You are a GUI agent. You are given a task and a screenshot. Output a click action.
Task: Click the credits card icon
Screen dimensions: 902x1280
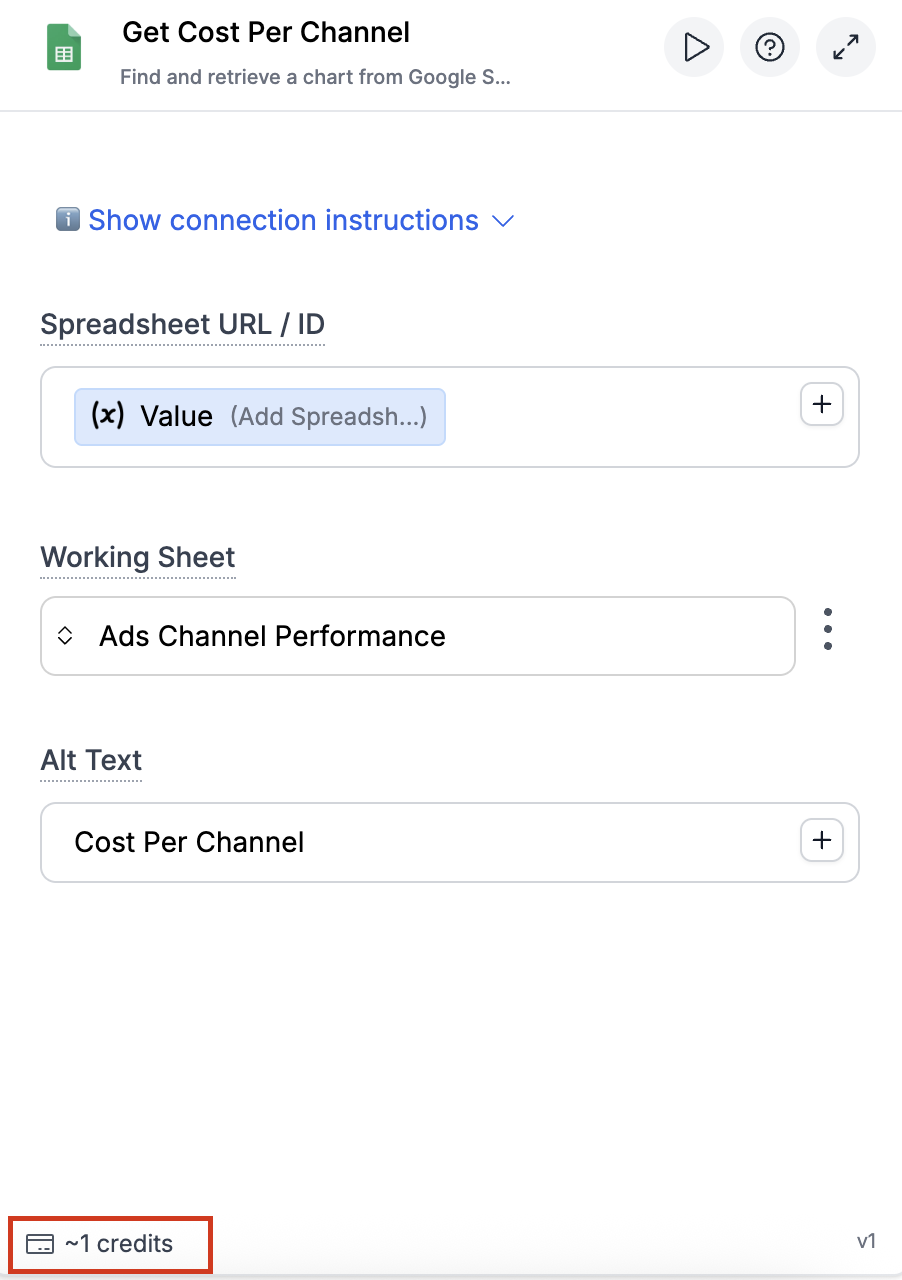coord(40,1244)
